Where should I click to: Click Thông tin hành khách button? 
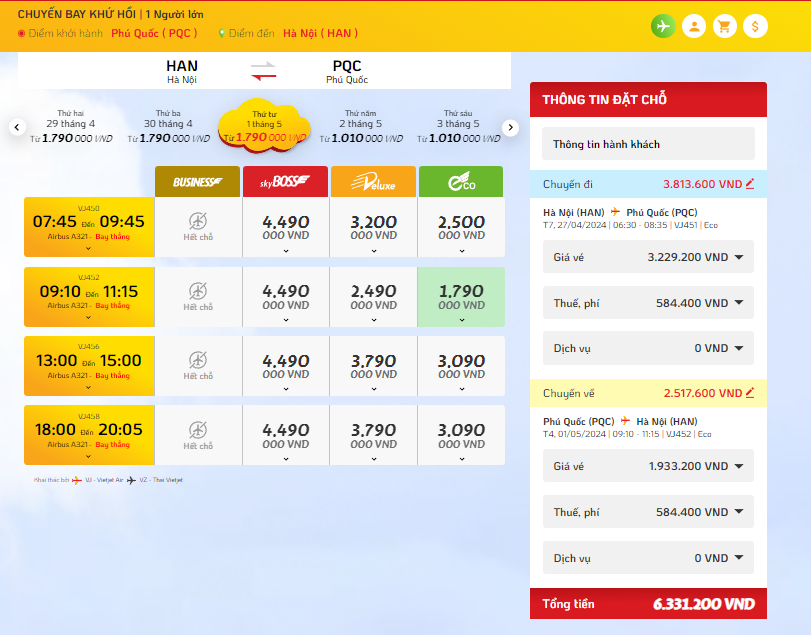click(648, 144)
